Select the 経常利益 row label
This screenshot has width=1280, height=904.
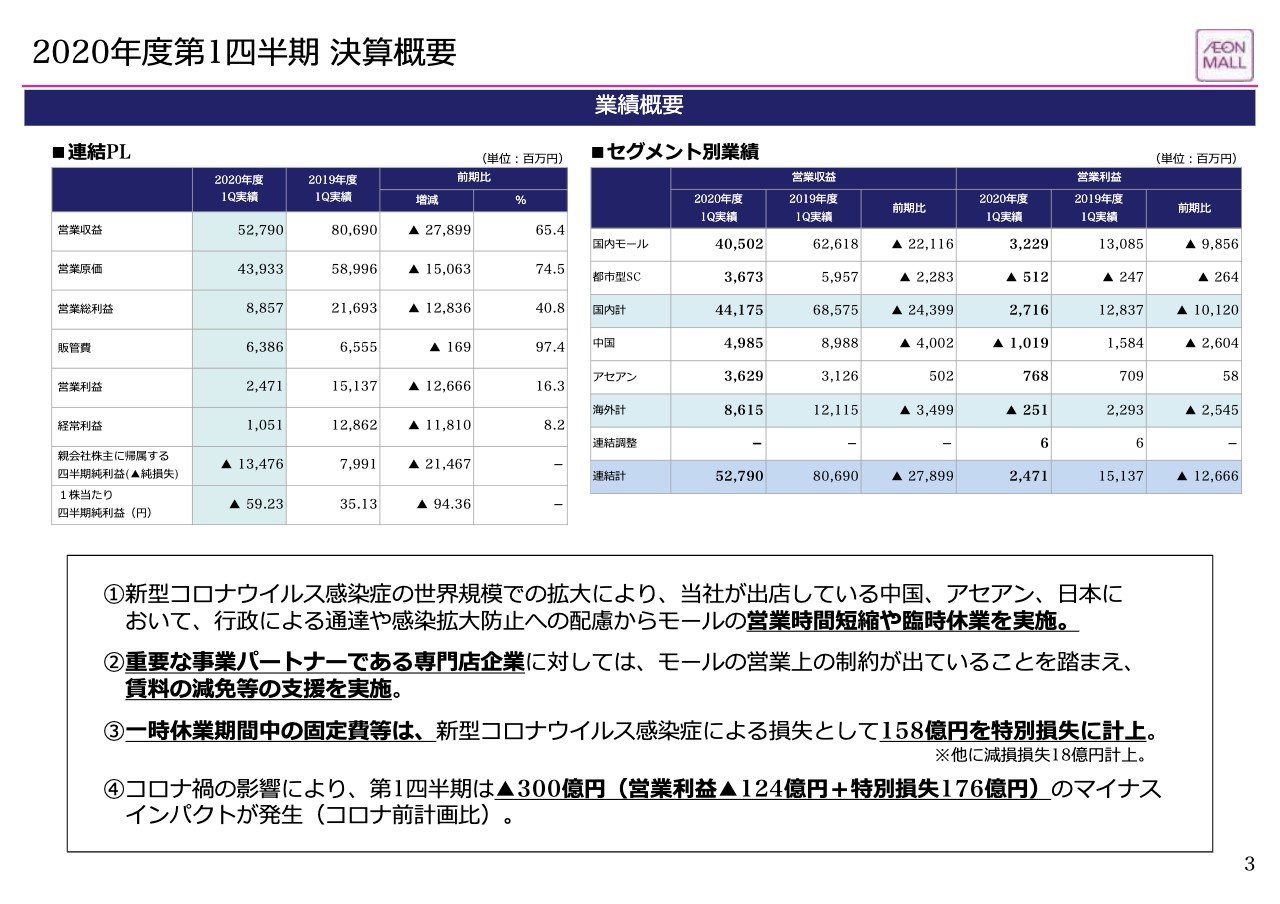(80, 426)
